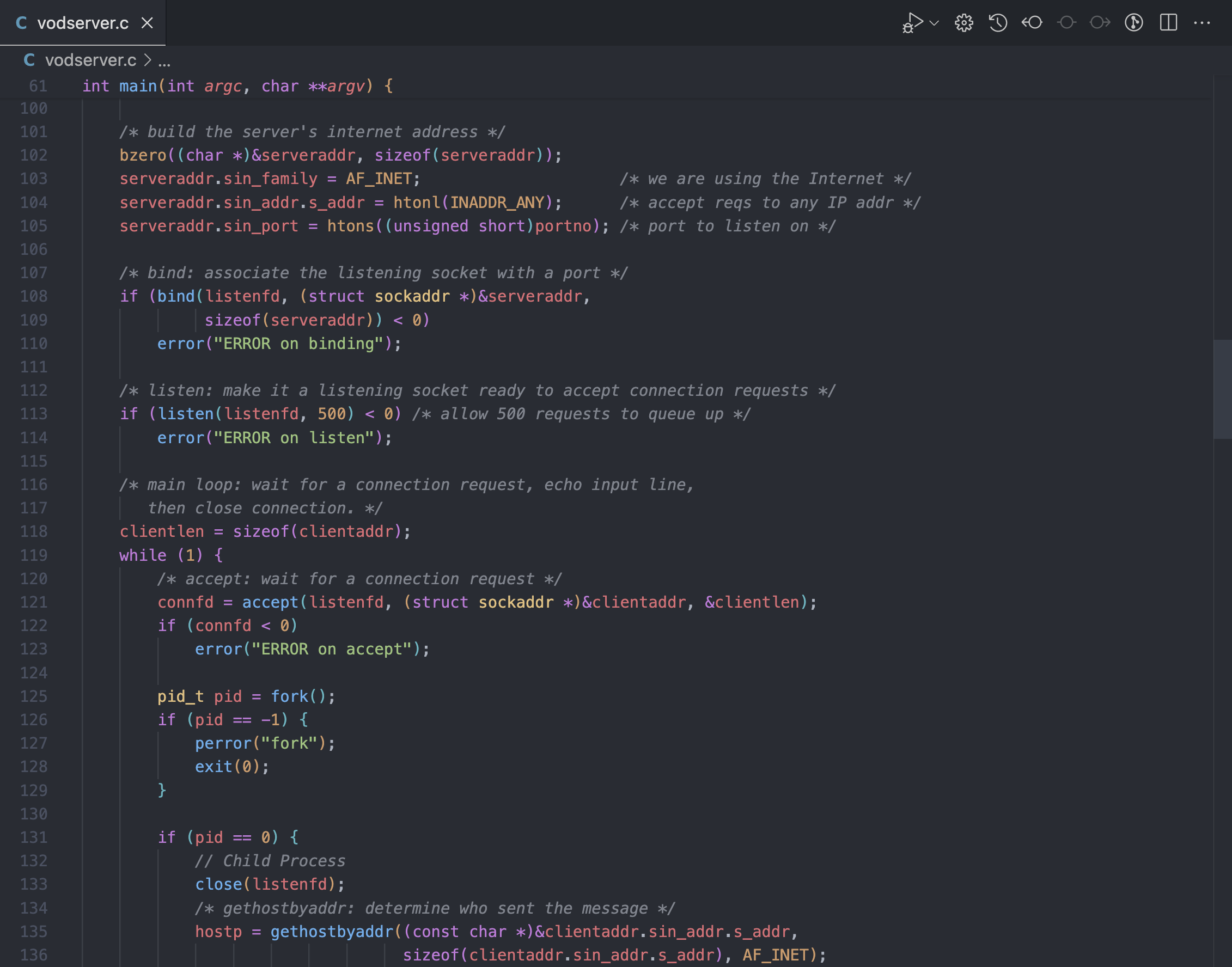1232x967 pixels.
Task: Click the Debug C/C++ File run icon
Action: 912,23
